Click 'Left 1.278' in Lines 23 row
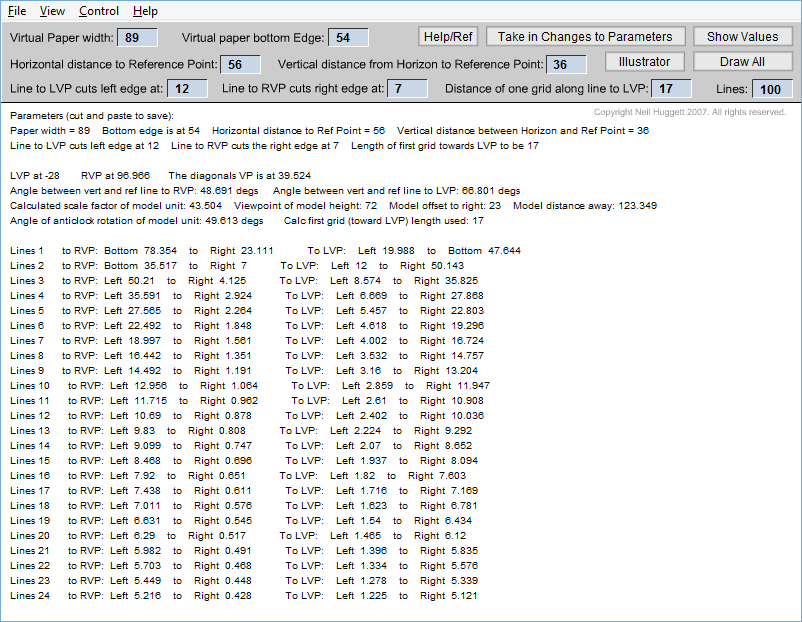 coord(362,581)
